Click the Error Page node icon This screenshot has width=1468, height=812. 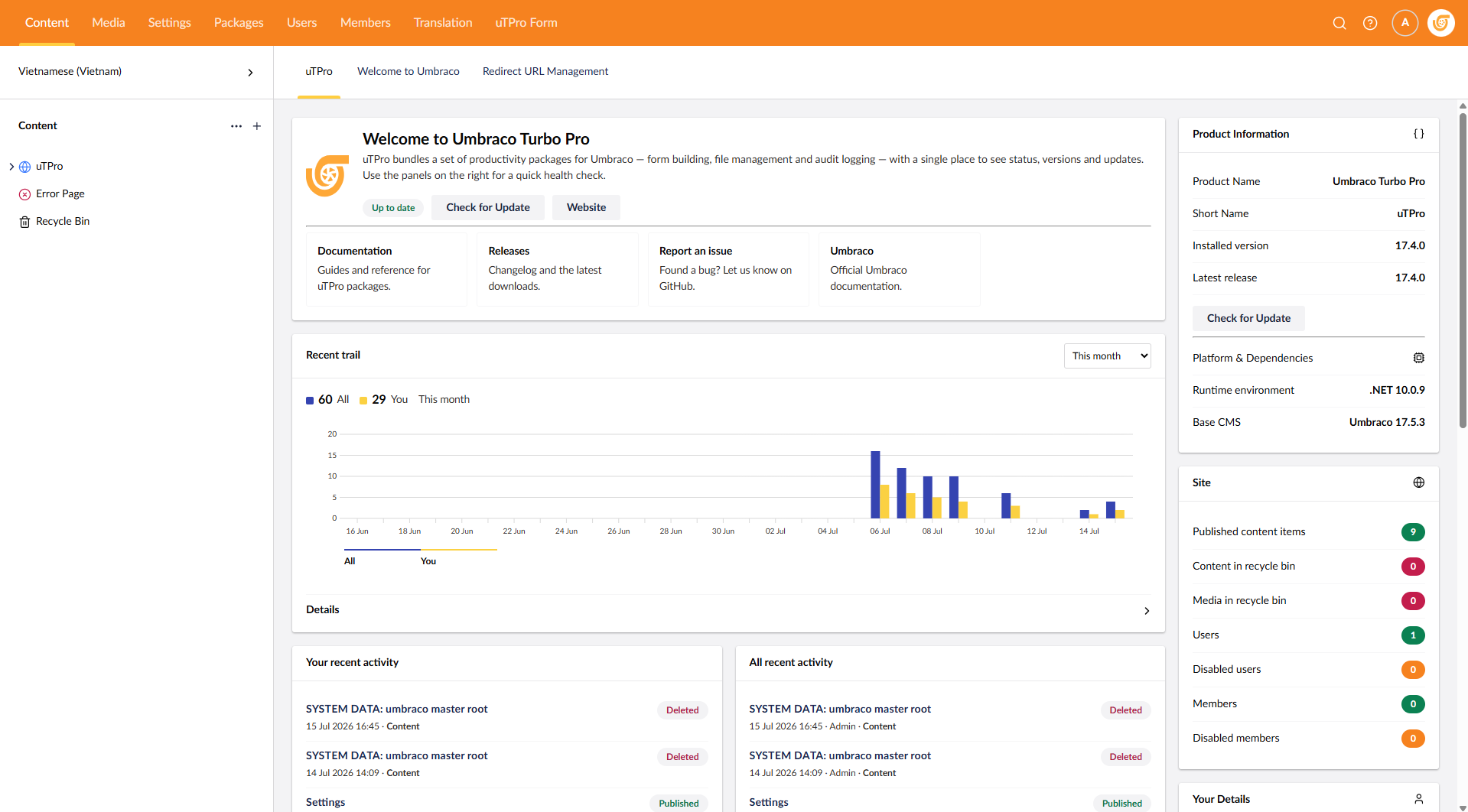[24, 194]
